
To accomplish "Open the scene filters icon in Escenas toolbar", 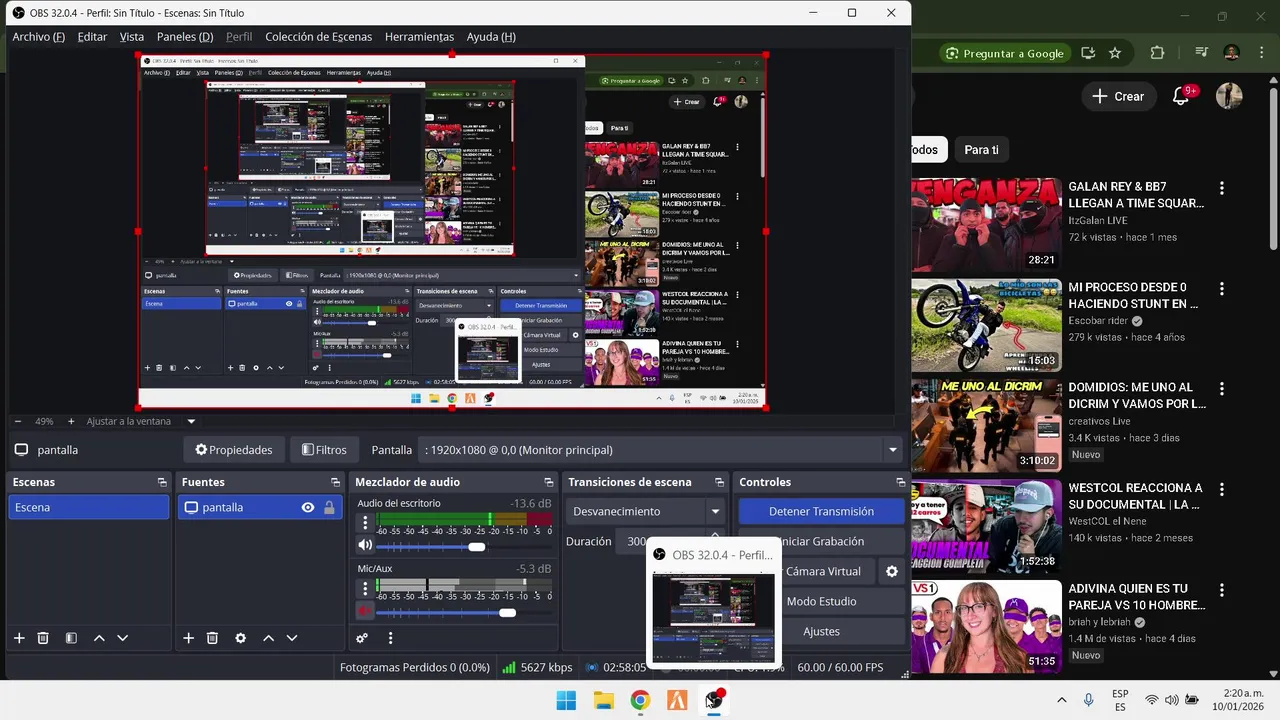I will (x=71, y=638).
